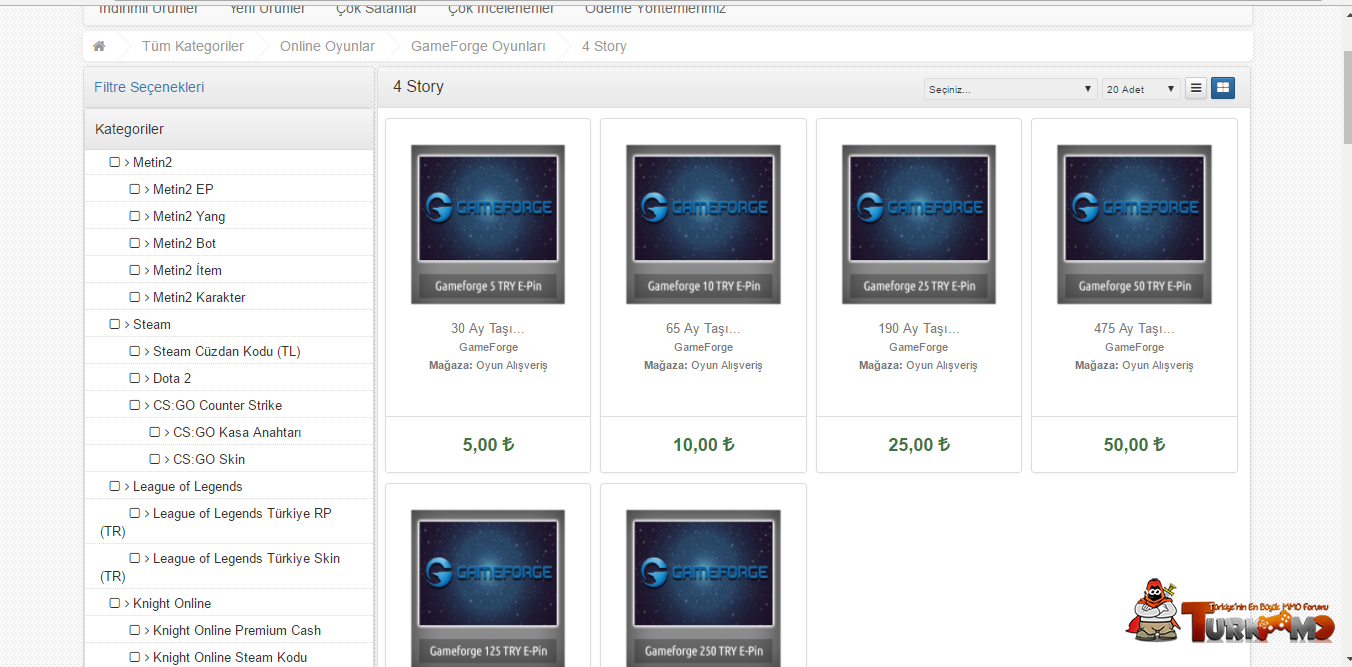Open the Gameforge 125 TRY E-Pin image
Image resolution: width=1352 pixels, height=667 pixels.
(x=488, y=588)
